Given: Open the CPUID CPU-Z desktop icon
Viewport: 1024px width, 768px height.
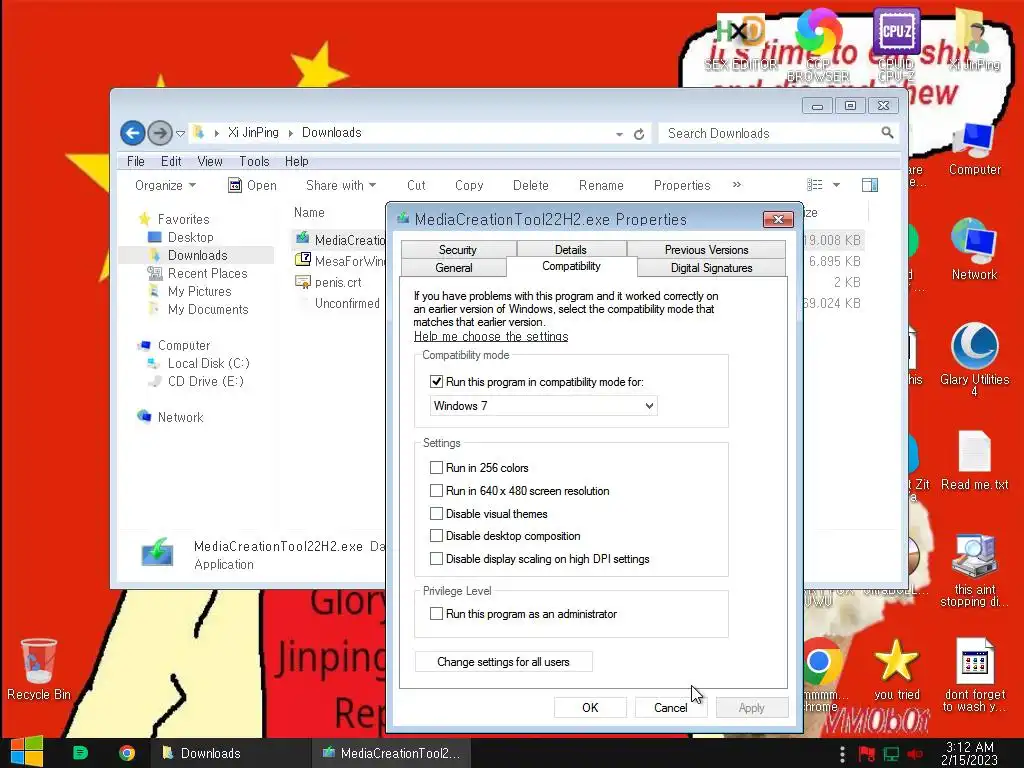Looking at the screenshot, I should [x=896, y=42].
